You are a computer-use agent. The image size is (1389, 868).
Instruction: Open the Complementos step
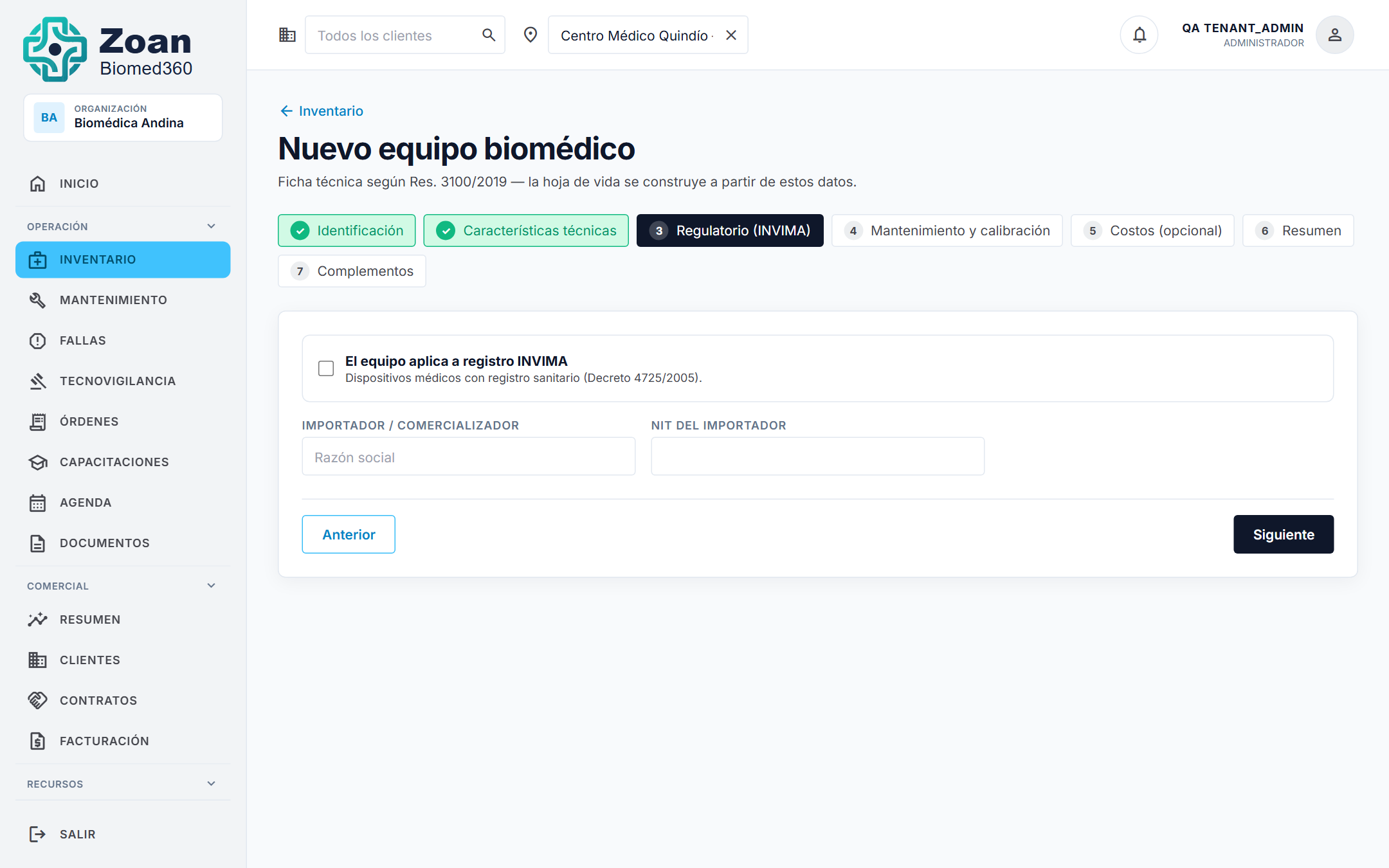[352, 271]
